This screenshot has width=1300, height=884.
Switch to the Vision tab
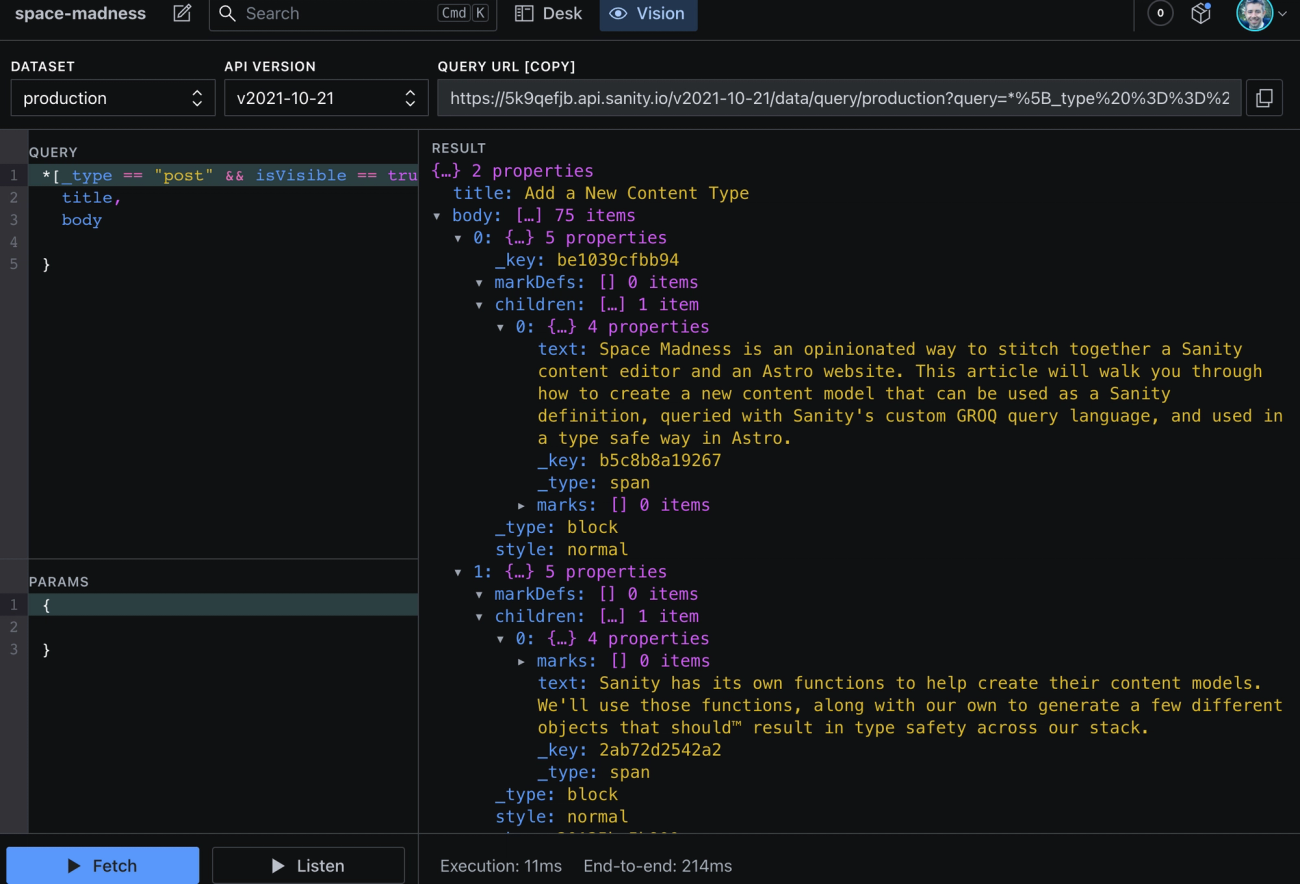[648, 14]
